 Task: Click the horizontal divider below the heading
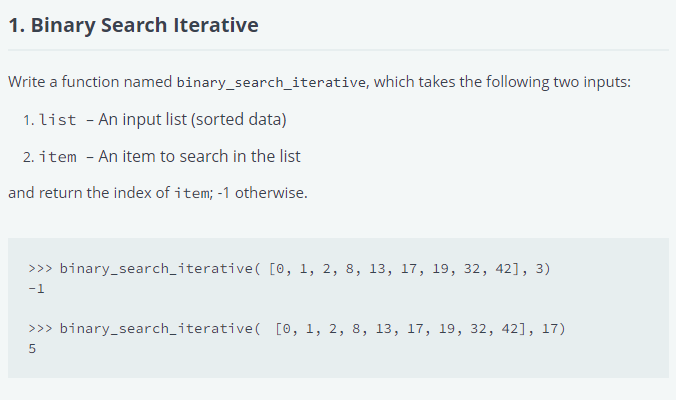point(338,50)
